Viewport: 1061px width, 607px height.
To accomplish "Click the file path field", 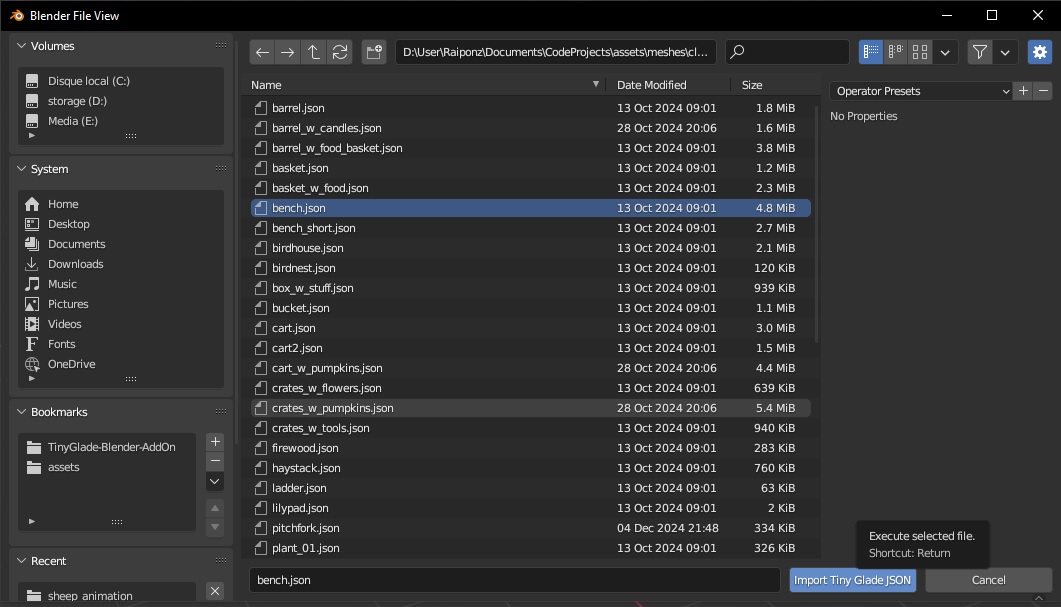I will [555, 52].
